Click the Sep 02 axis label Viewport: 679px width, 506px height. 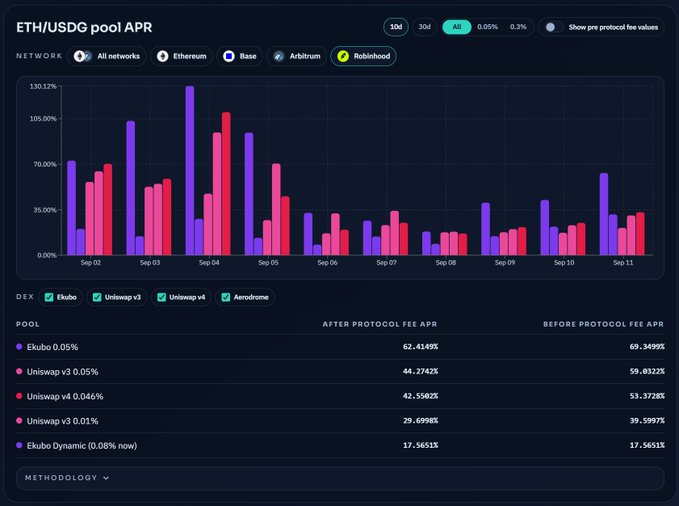click(x=91, y=263)
